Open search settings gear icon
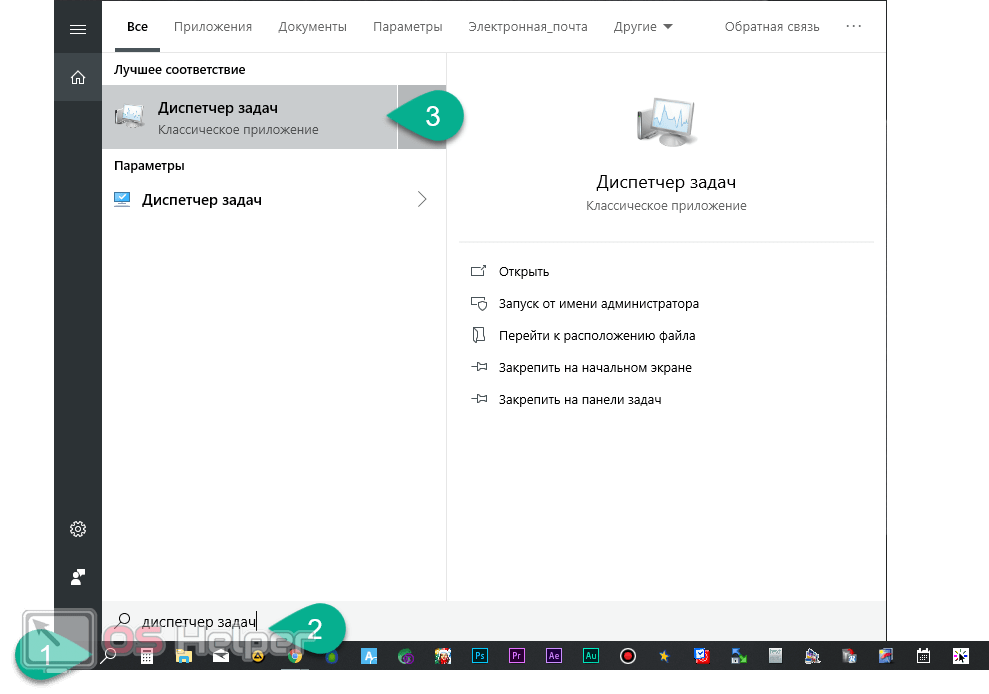This screenshot has height=694, width=989. point(77,529)
